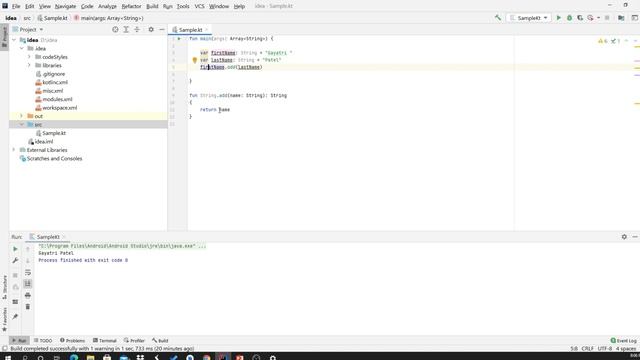Run SampleKt with green play button

(559, 18)
